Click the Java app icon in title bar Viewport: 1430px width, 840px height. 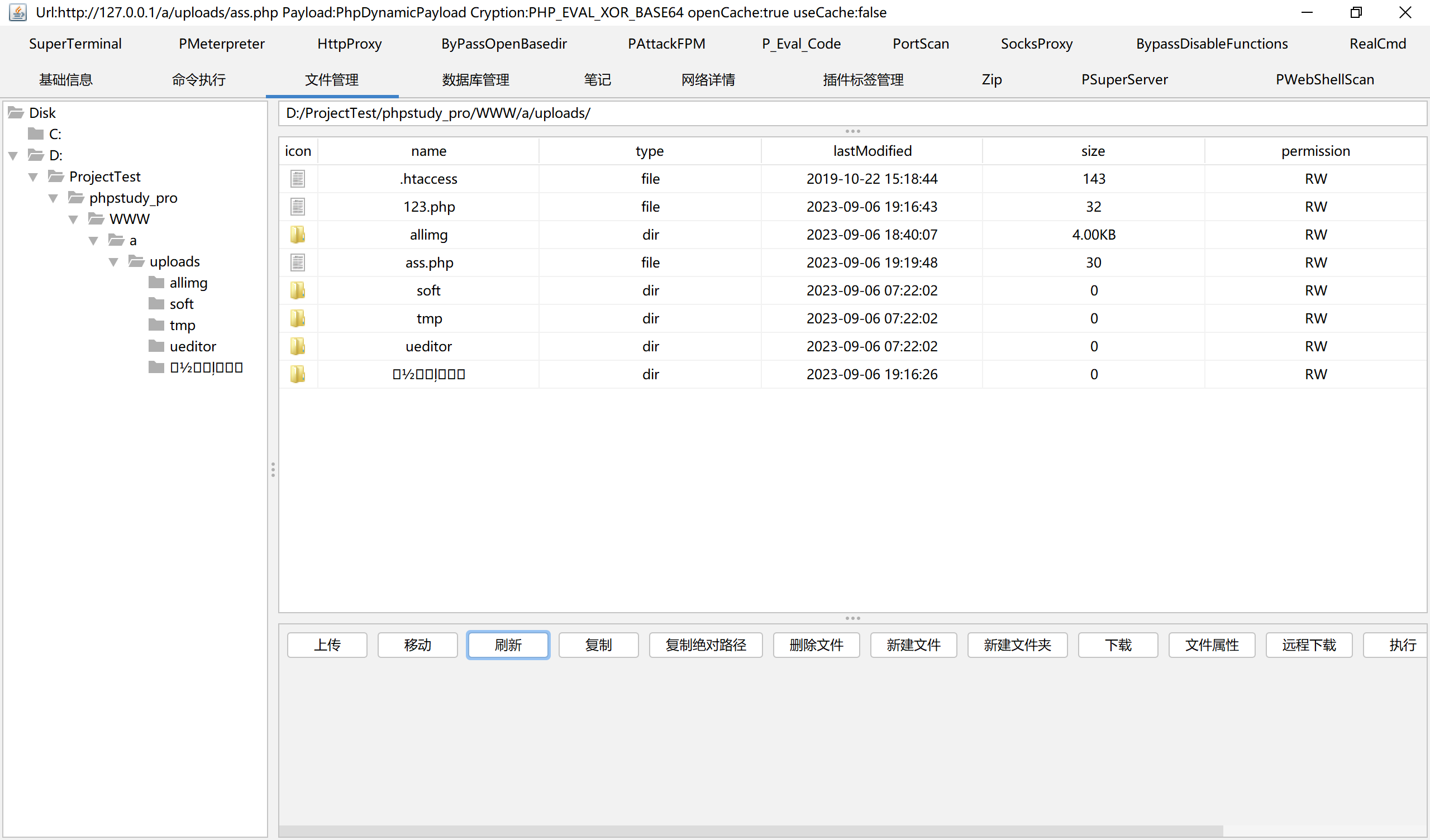point(18,12)
